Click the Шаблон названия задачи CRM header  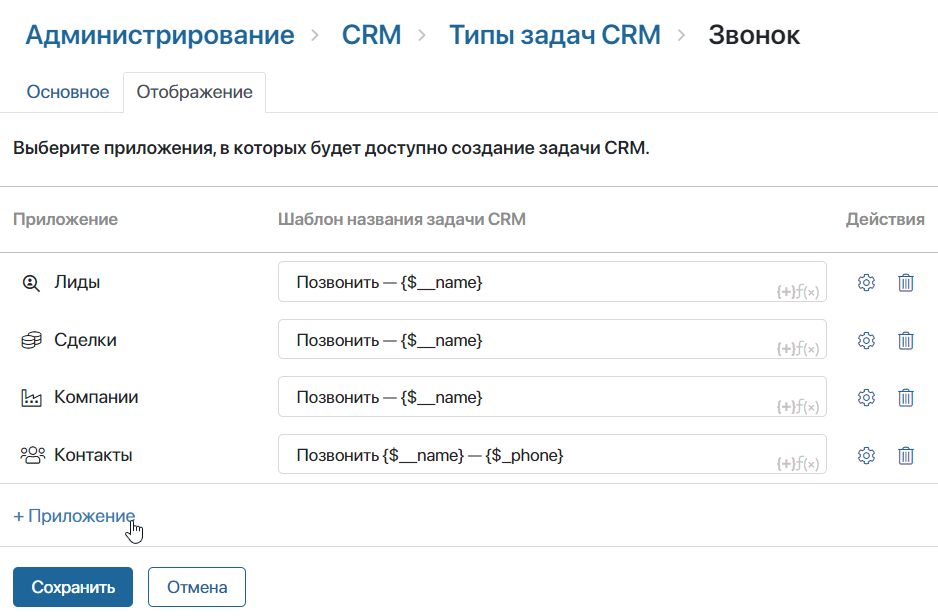(x=401, y=219)
